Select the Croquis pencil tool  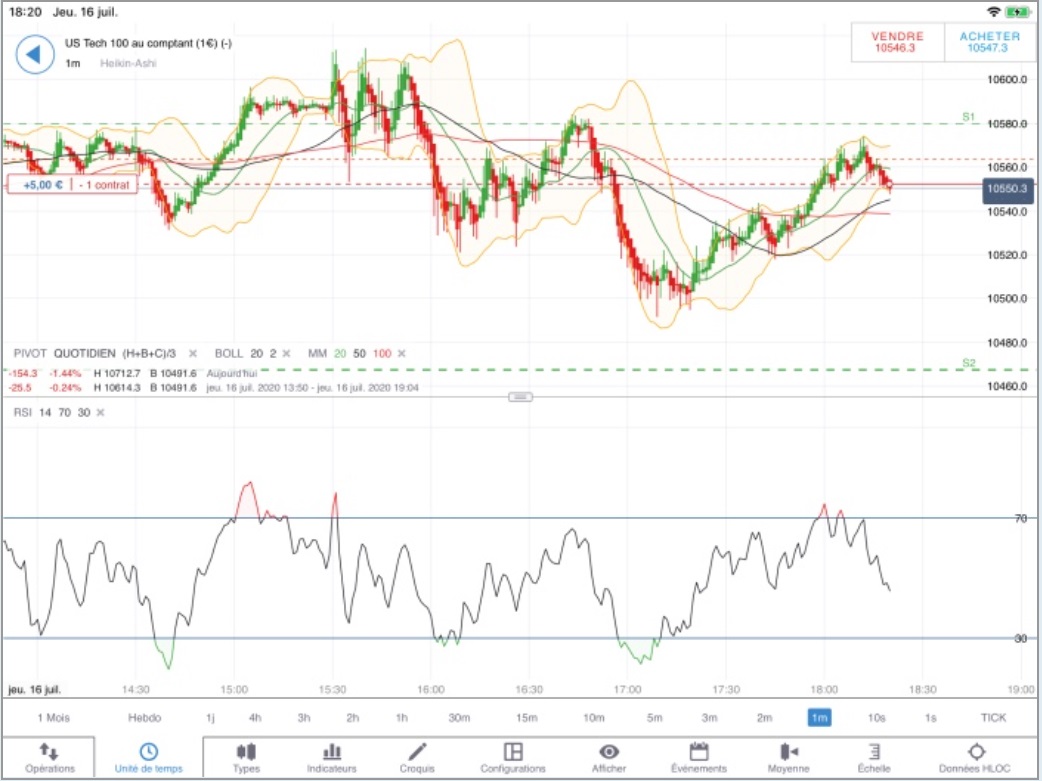(x=417, y=752)
